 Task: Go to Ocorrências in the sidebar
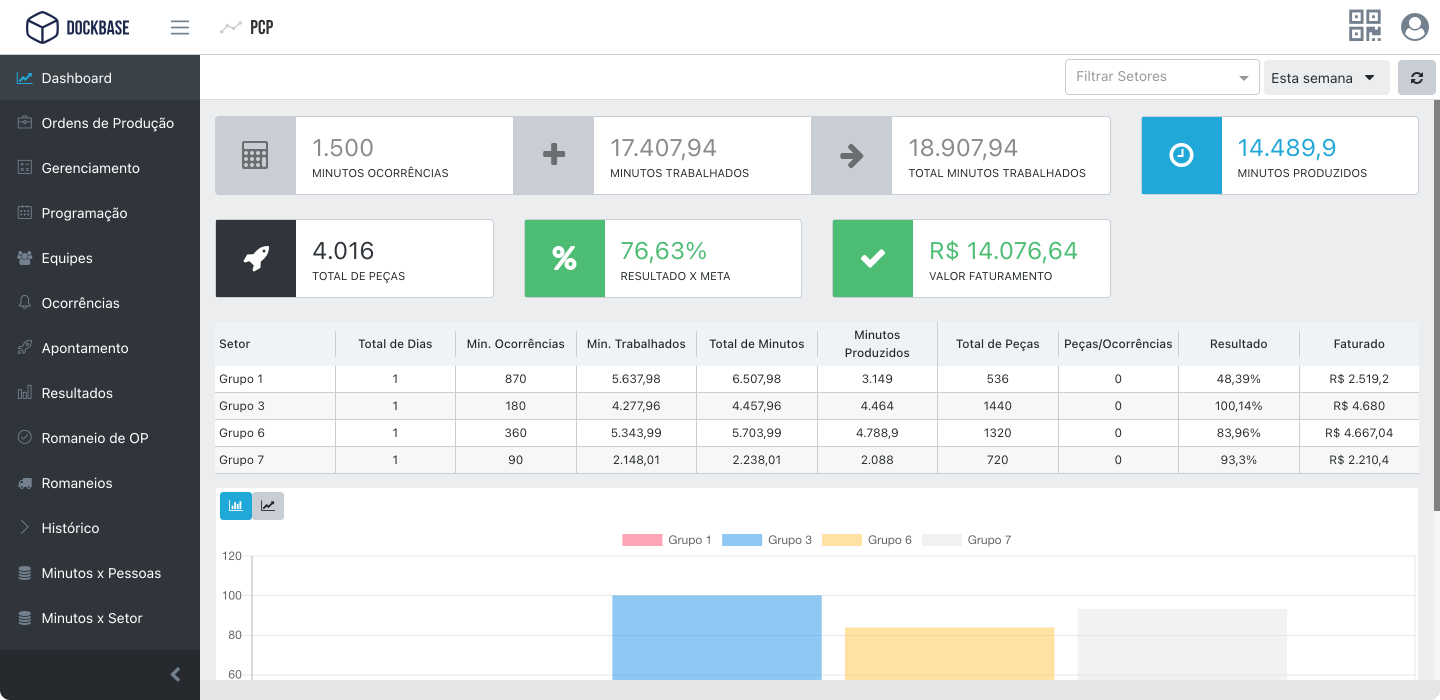point(80,303)
